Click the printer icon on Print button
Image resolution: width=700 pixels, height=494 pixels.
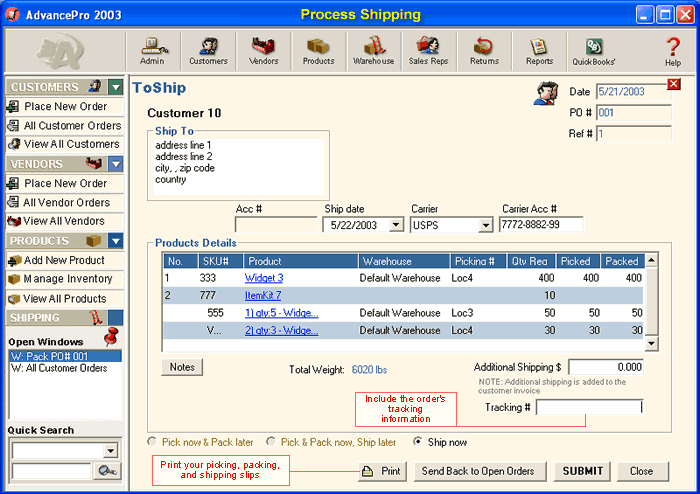click(x=367, y=471)
